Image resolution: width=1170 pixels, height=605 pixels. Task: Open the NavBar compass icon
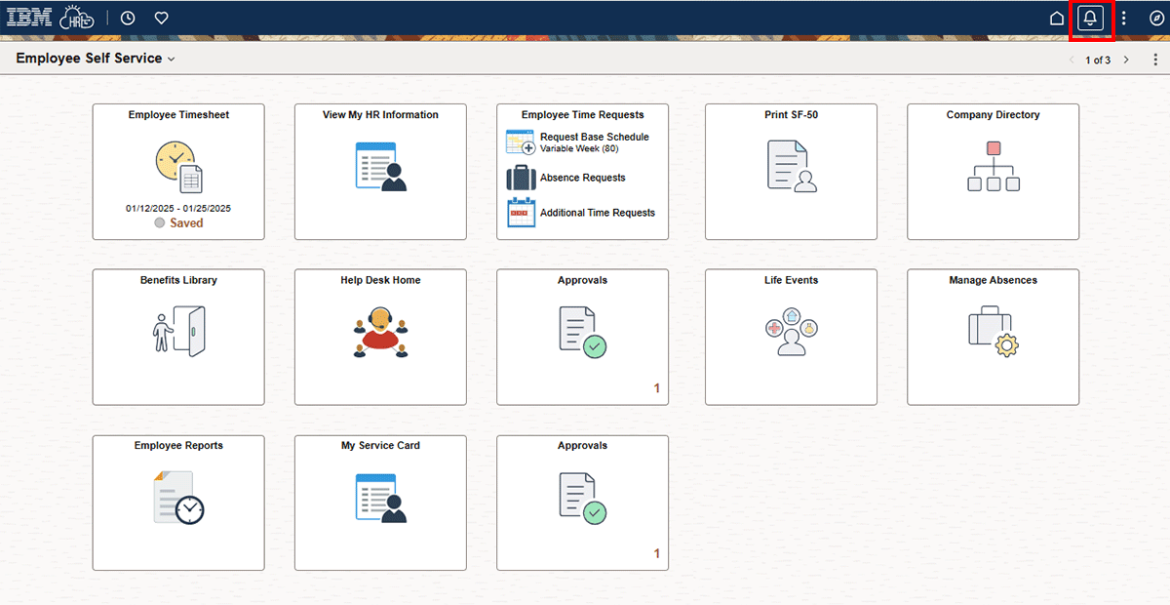1156,17
